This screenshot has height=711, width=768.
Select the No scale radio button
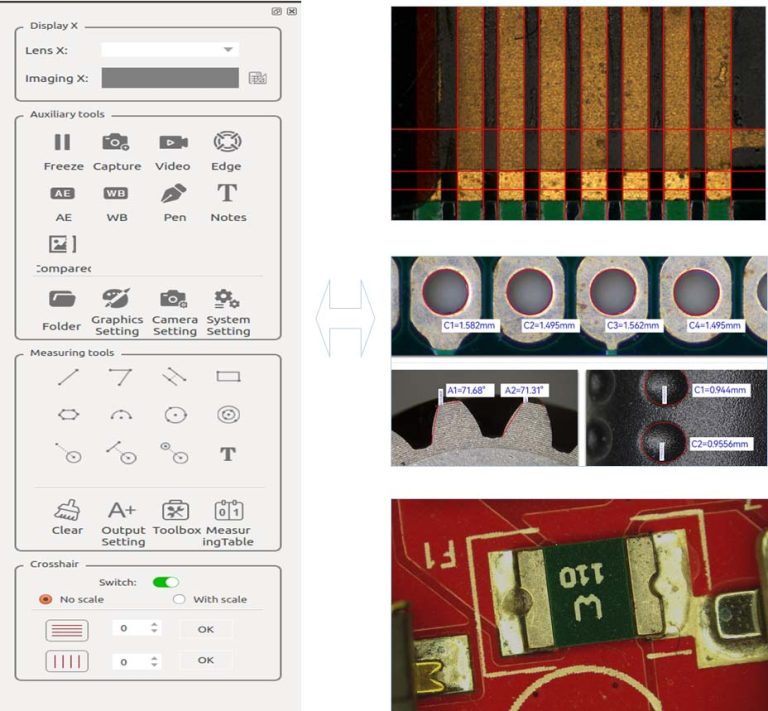(46, 599)
